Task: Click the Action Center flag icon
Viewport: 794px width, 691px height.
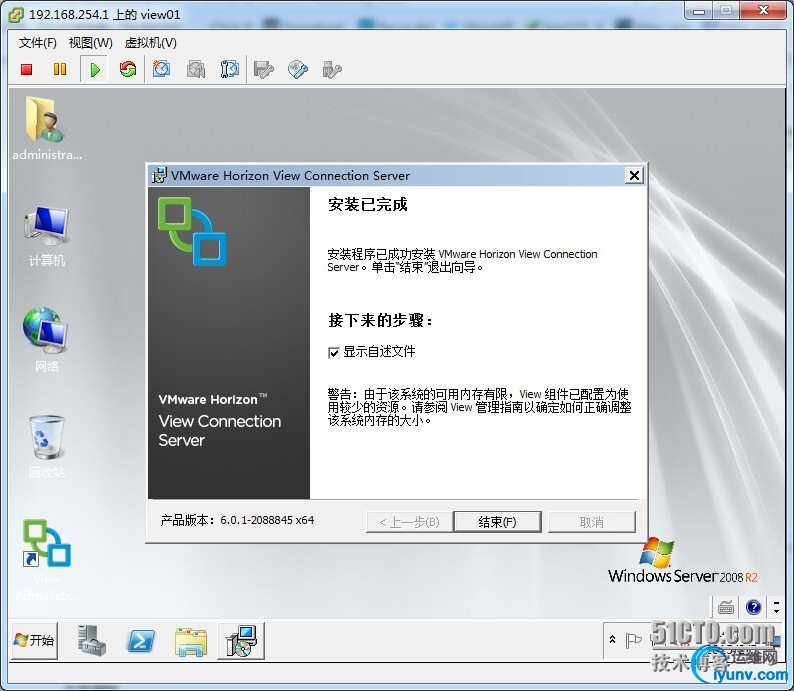Action: click(x=633, y=640)
